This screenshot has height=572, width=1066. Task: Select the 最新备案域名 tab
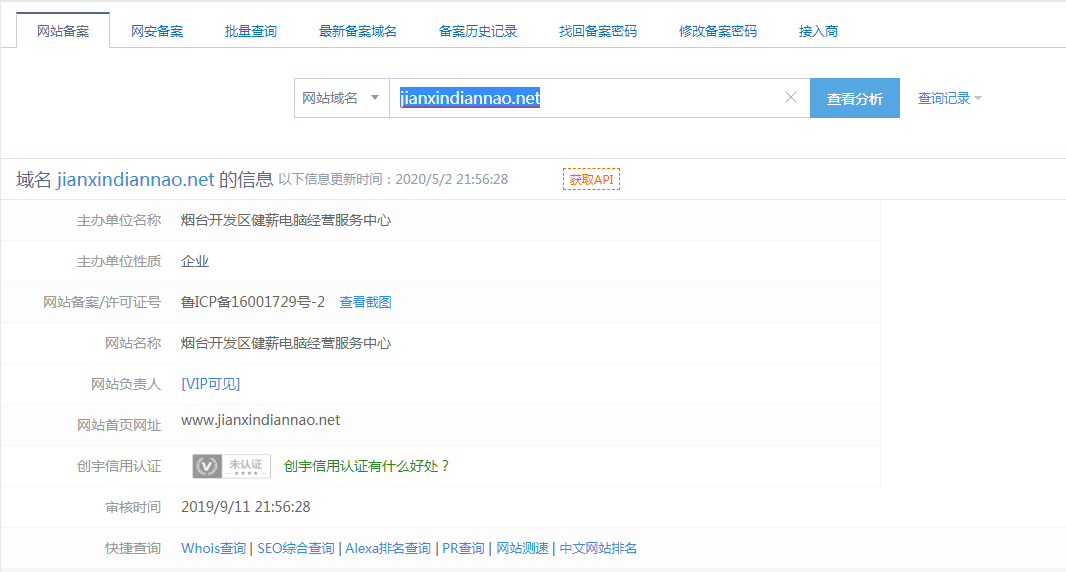click(x=358, y=31)
